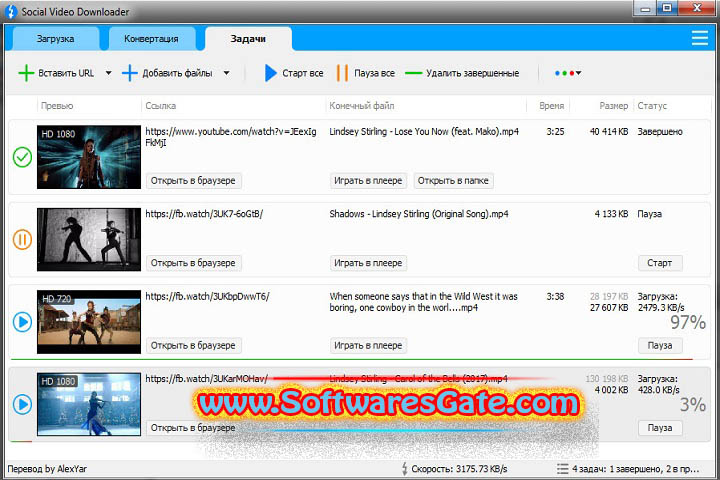Viewport: 720px width, 480px height.
Task: Click the Время column header
Action: (551, 106)
